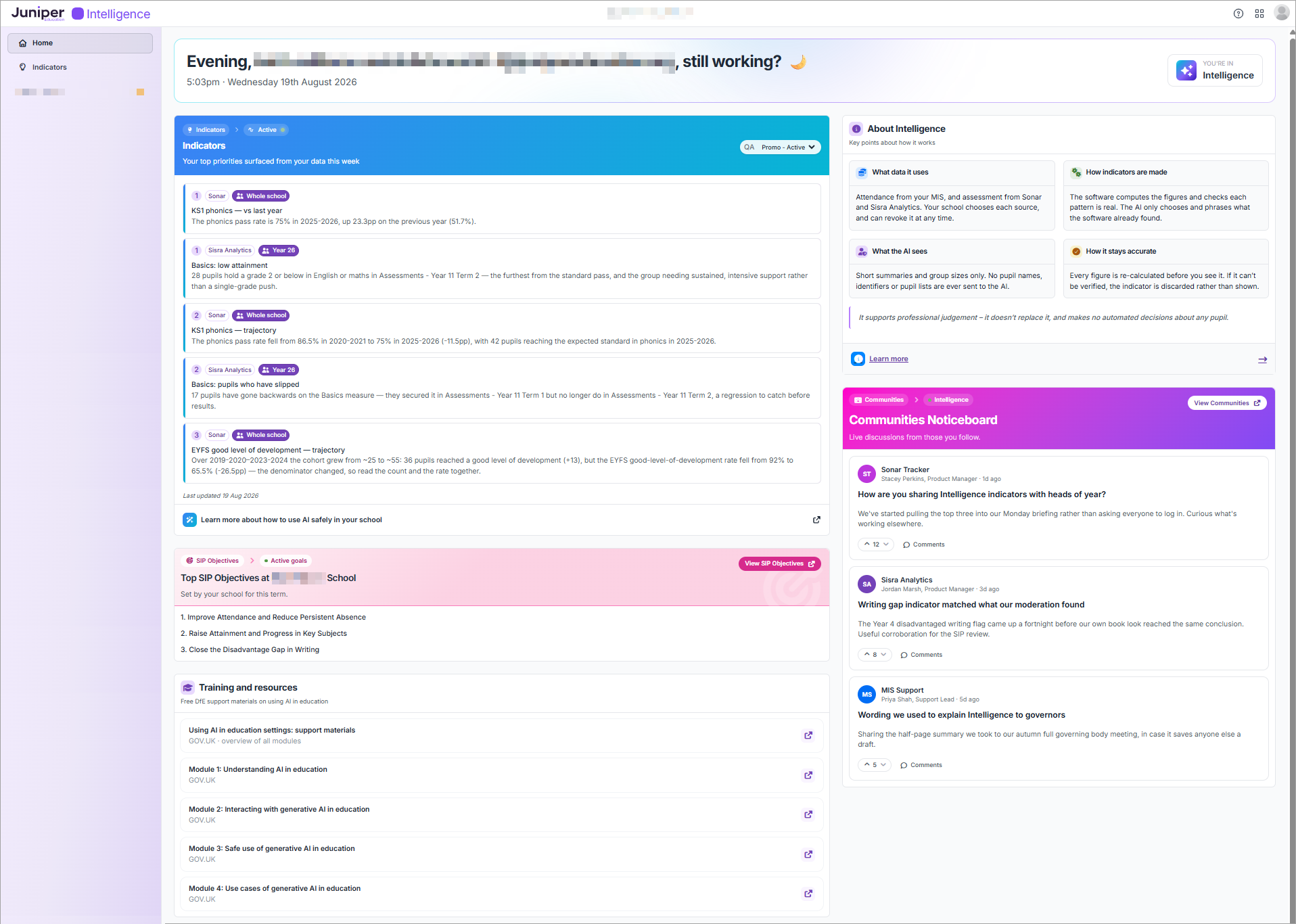Expand the 8 upvotes control
The height and width of the screenshot is (924, 1296).
875,655
